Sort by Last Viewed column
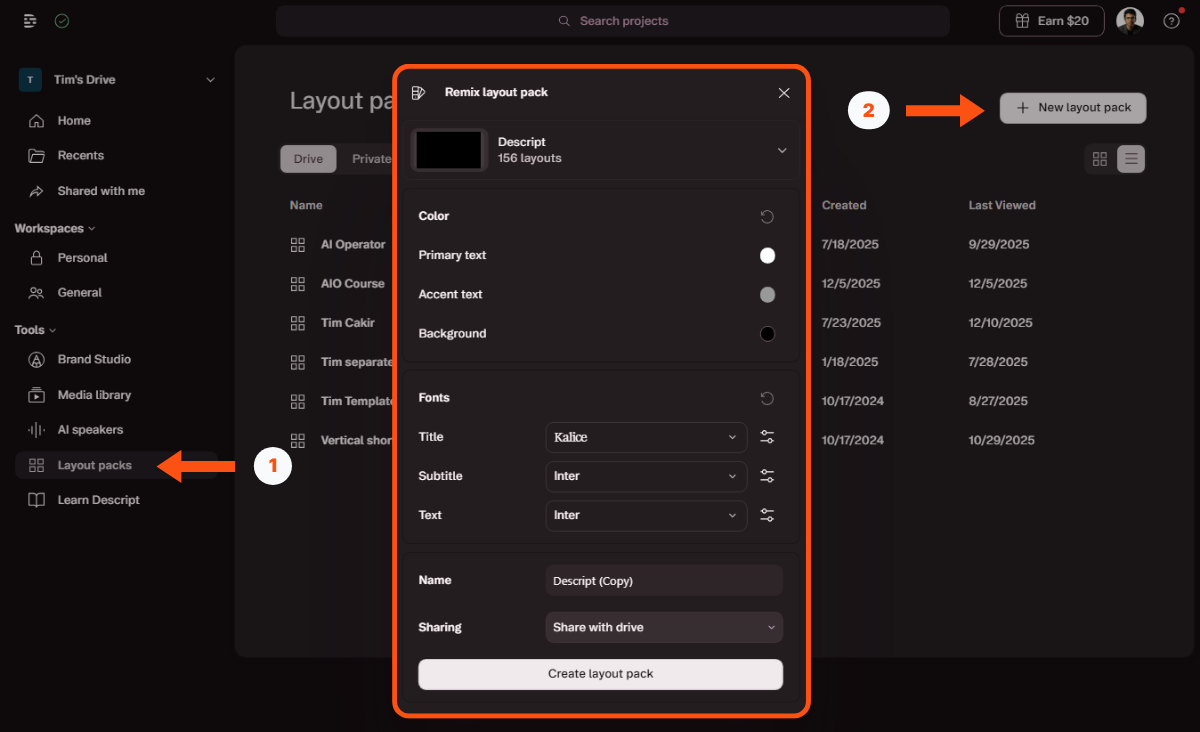The width and height of the screenshot is (1200, 732). pyautogui.click(x=1002, y=205)
